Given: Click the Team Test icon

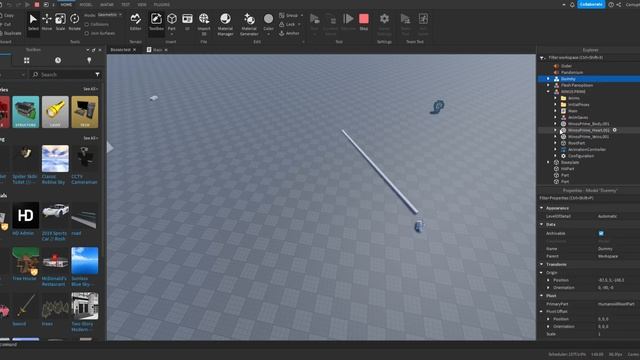Looking at the screenshot, I should pyautogui.click(x=405, y=24).
